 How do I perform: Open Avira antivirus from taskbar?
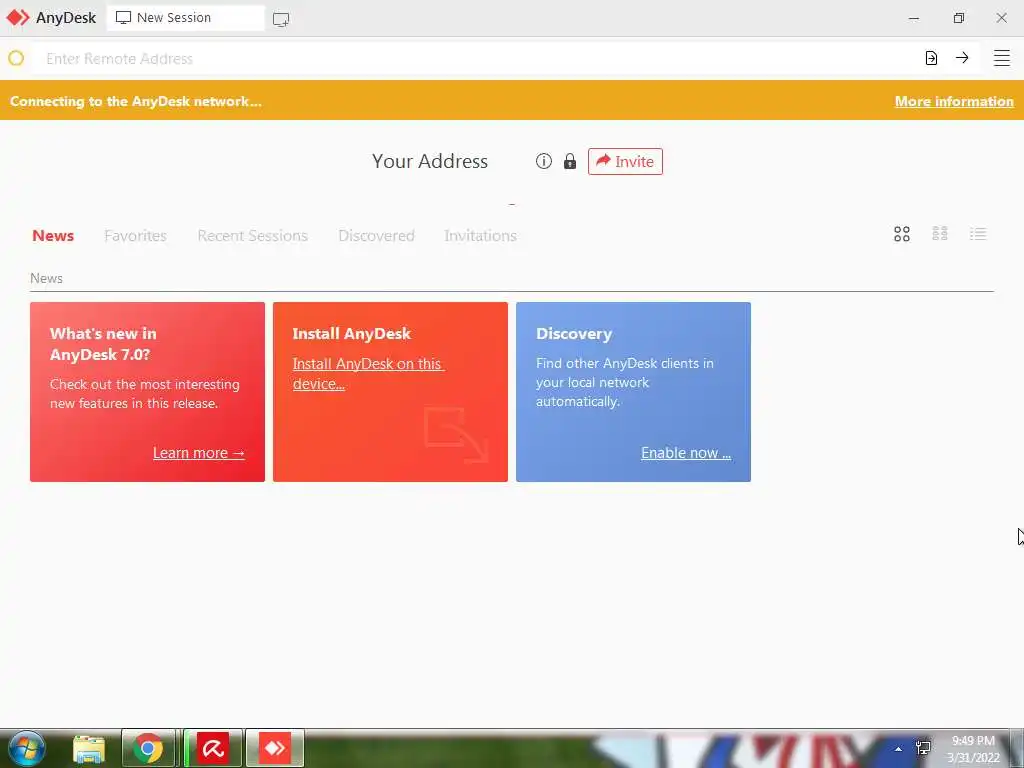[213, 748]
